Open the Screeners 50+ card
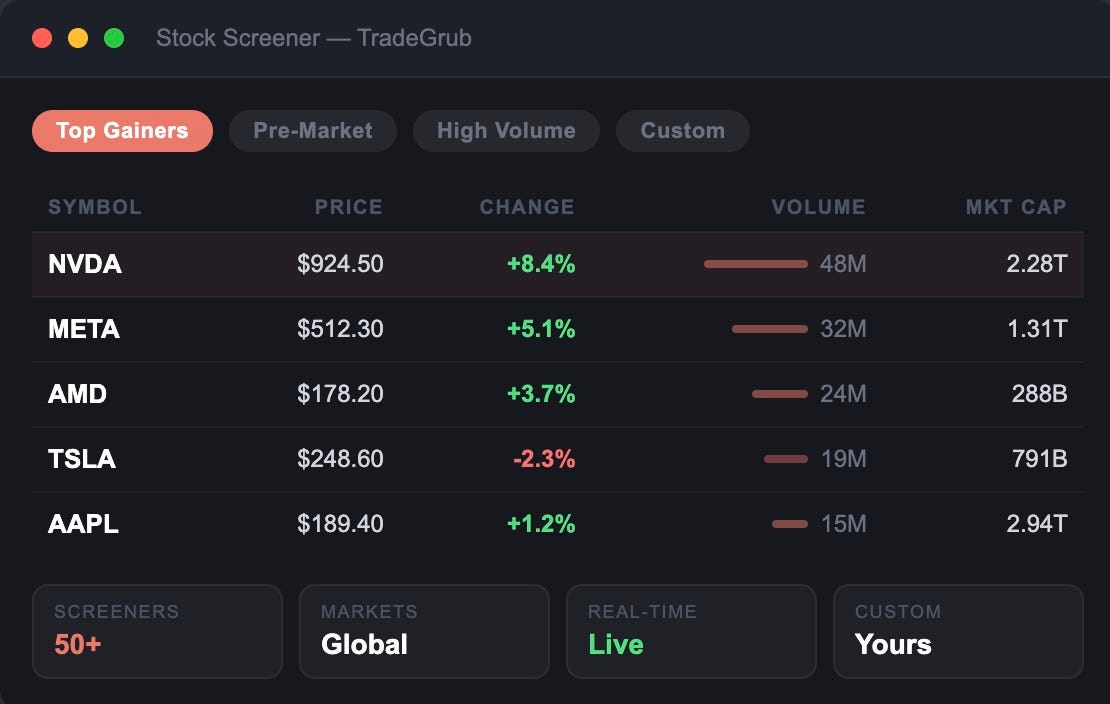The width and height of the screenshot is (1110, 704). (x=157, y=631)
